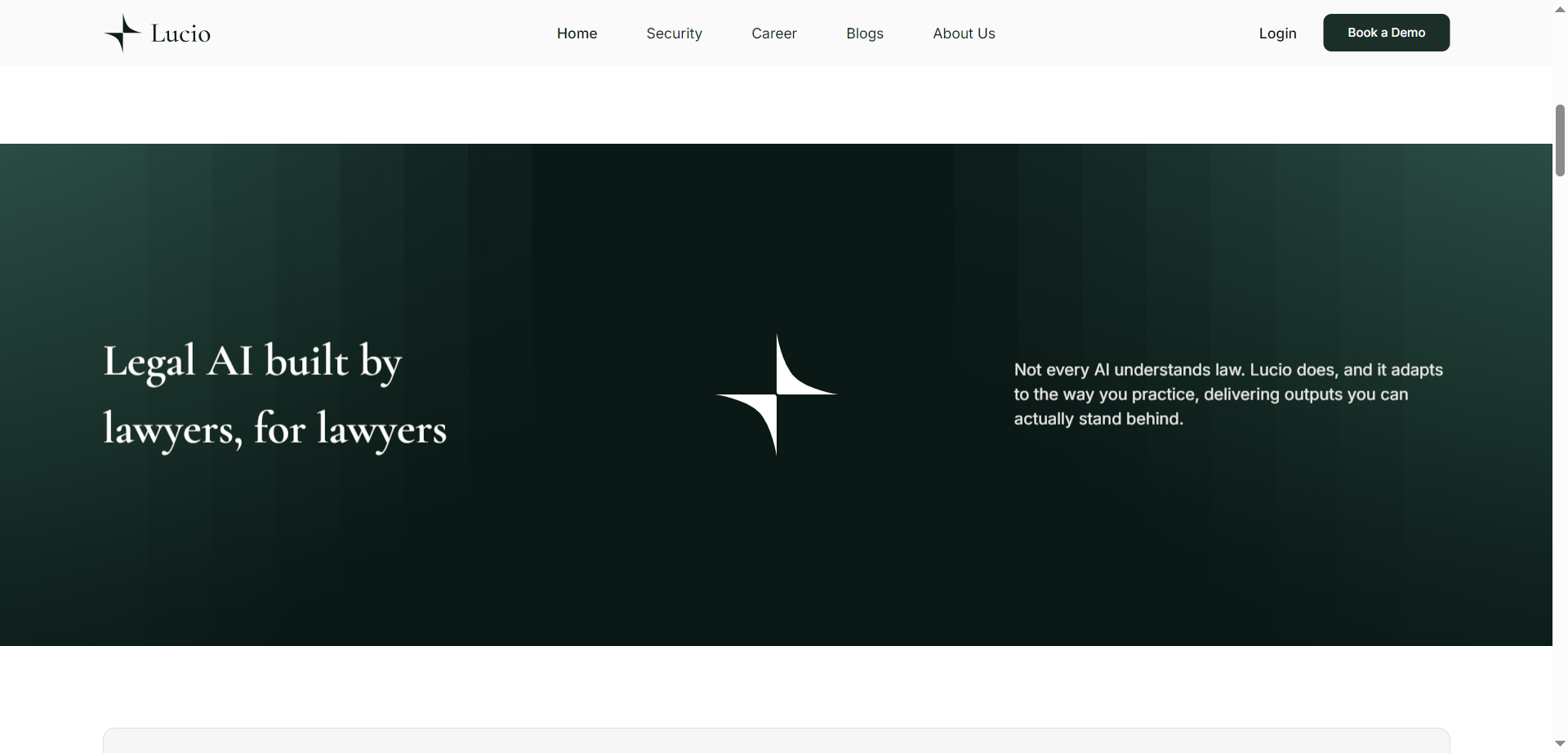Open the Career section
The height and width of the screenshot is (753, 1568).
point(773,33)
